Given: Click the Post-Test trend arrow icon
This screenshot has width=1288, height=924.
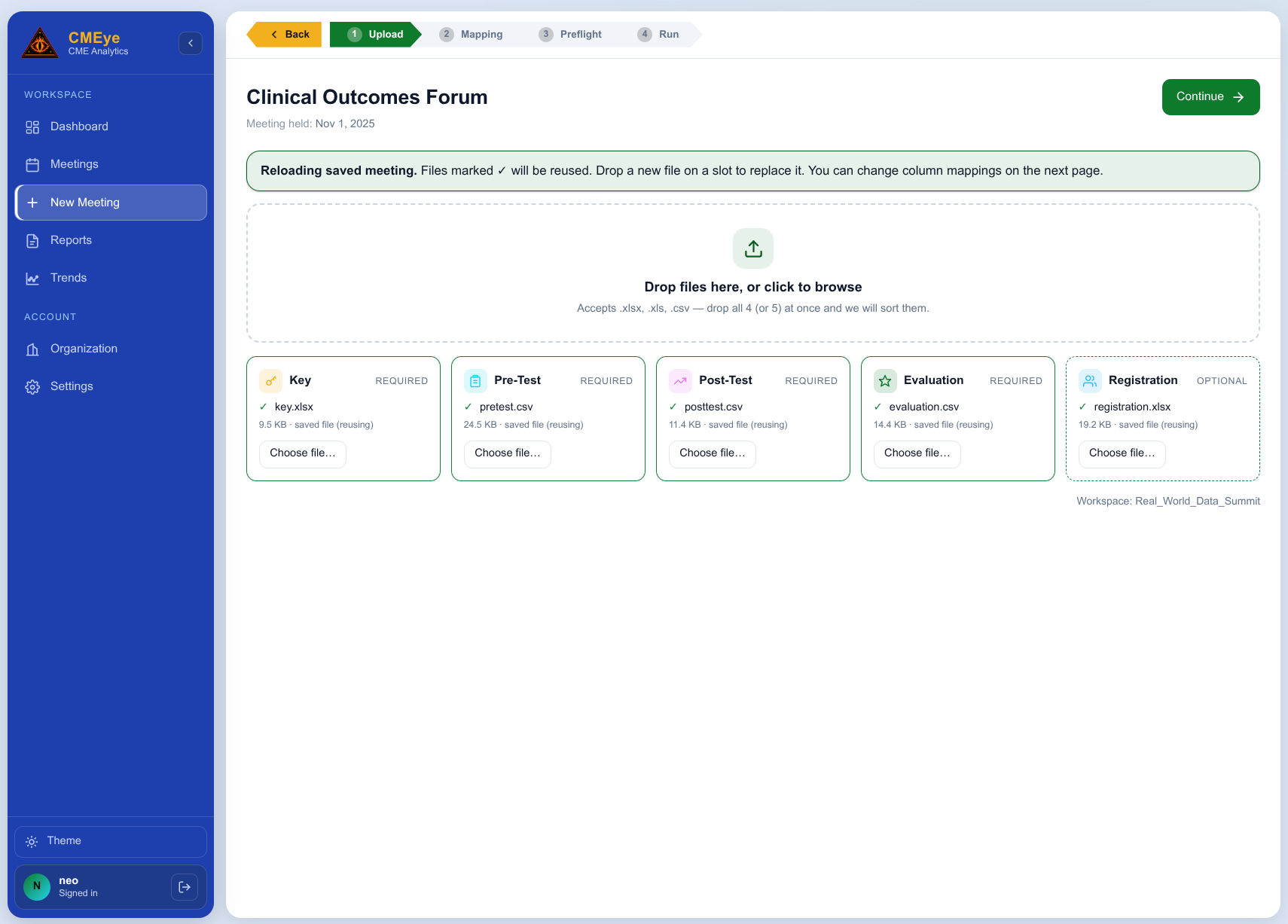Looking at the screenshot, I should (680, 381).
